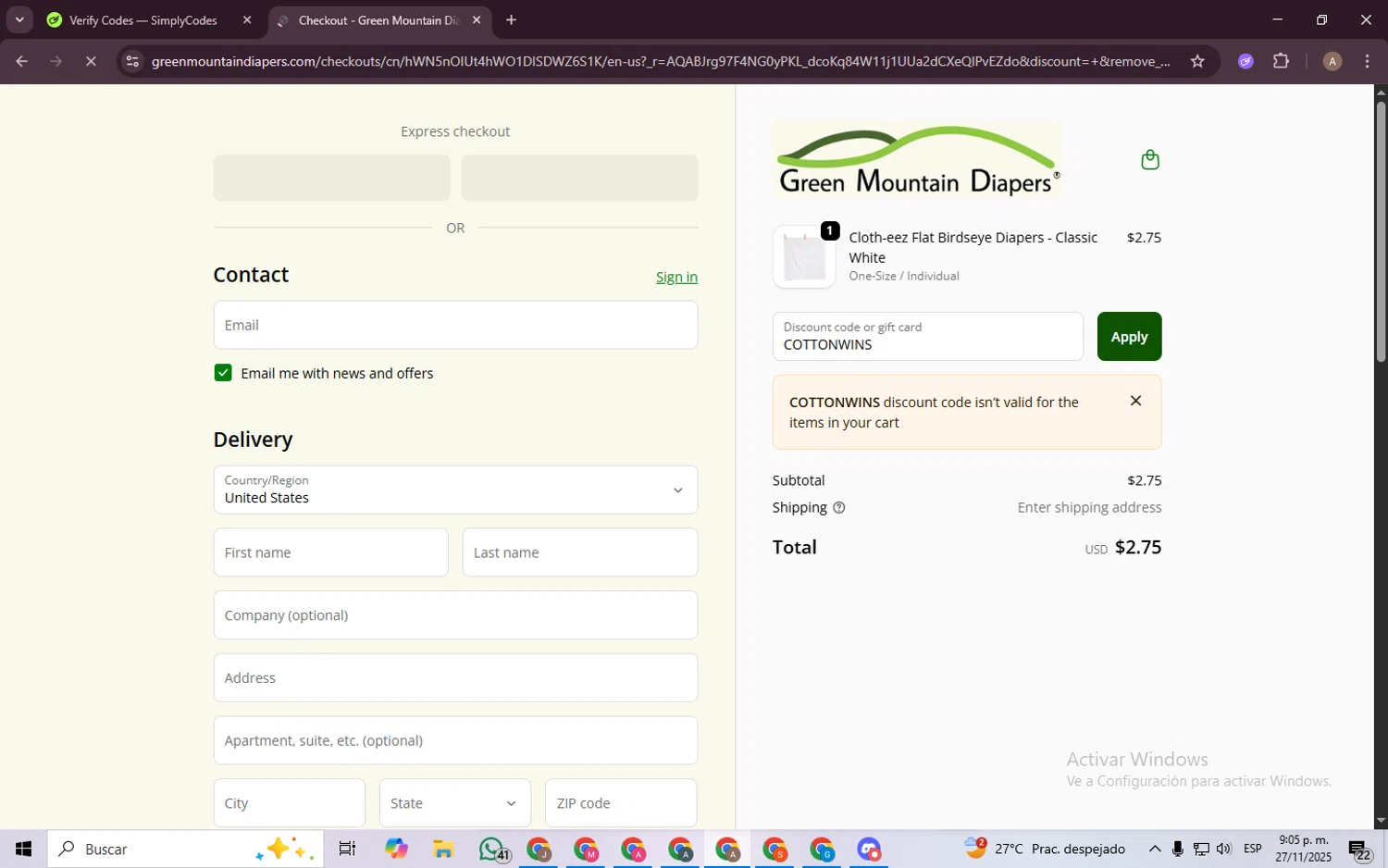Open the screen recorder taskbar icon
The height and width of the screenshot is (868, 1388).
pos(869,849)
